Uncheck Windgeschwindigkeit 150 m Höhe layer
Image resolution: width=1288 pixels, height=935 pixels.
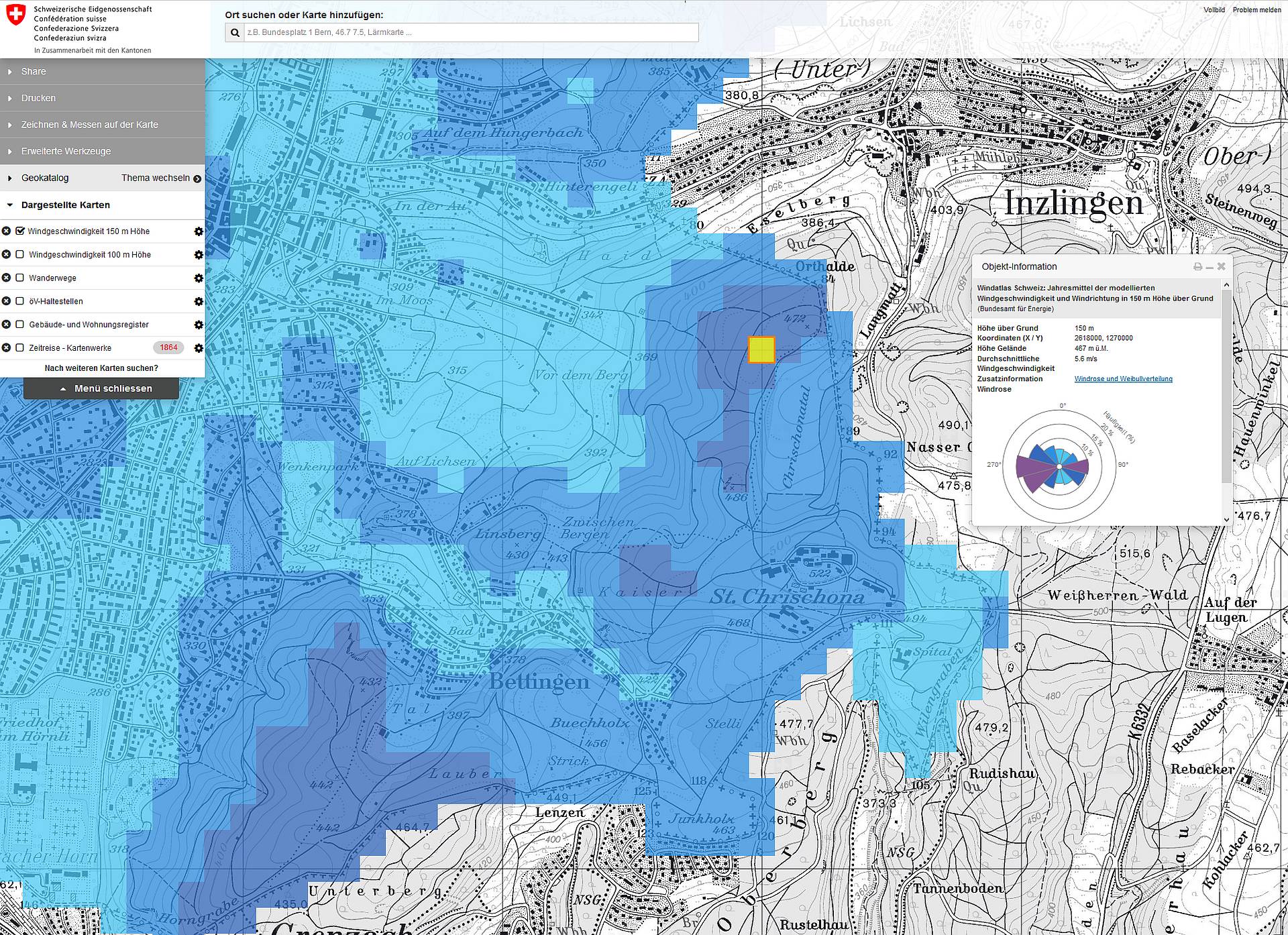click(x=20, y=231)
